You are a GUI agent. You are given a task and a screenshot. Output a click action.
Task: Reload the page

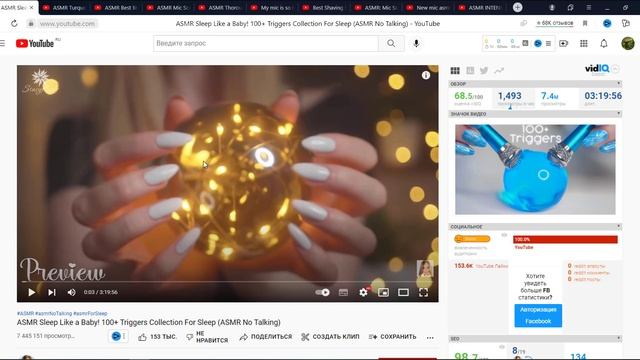pos(14,24)
